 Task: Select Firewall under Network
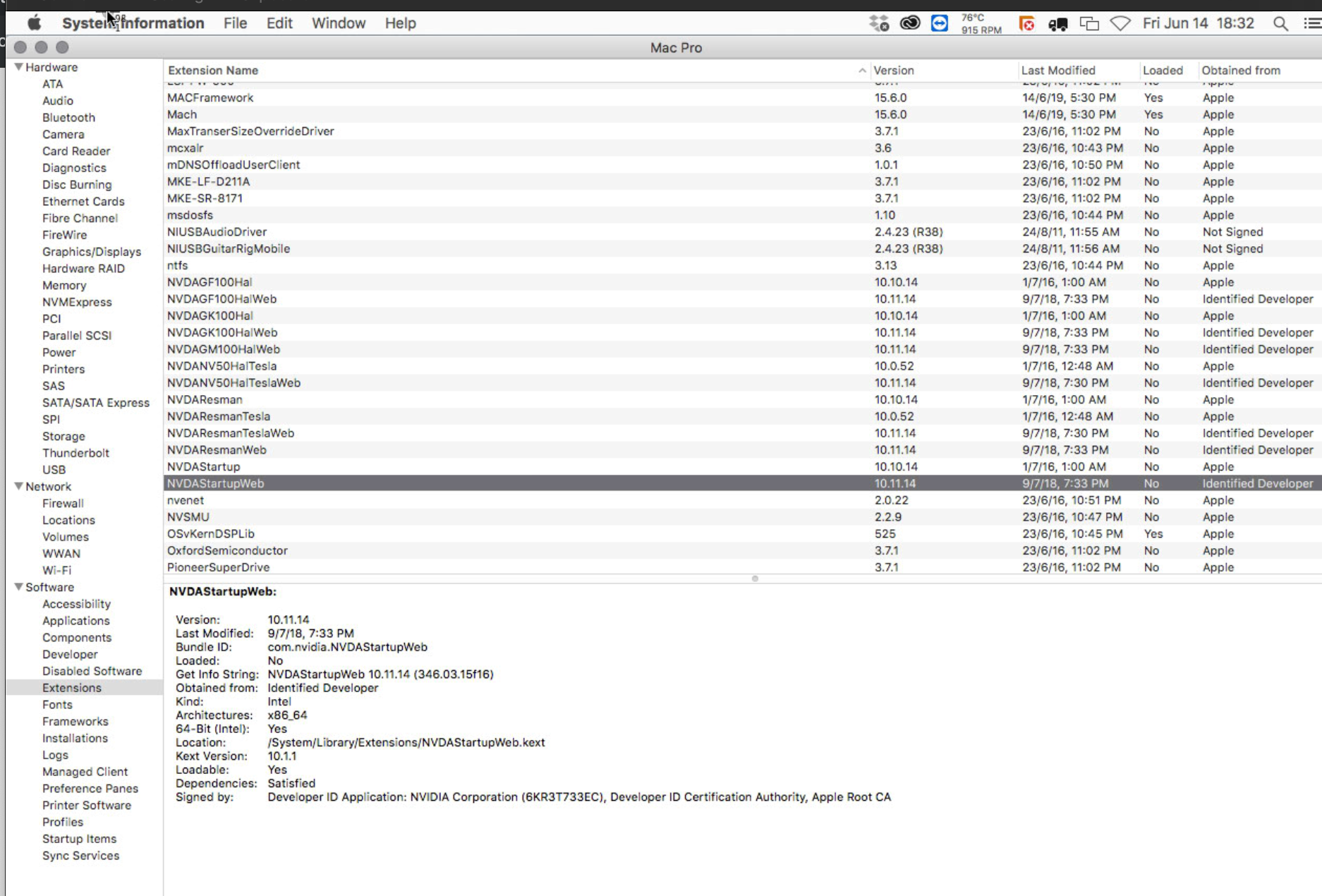63,503
